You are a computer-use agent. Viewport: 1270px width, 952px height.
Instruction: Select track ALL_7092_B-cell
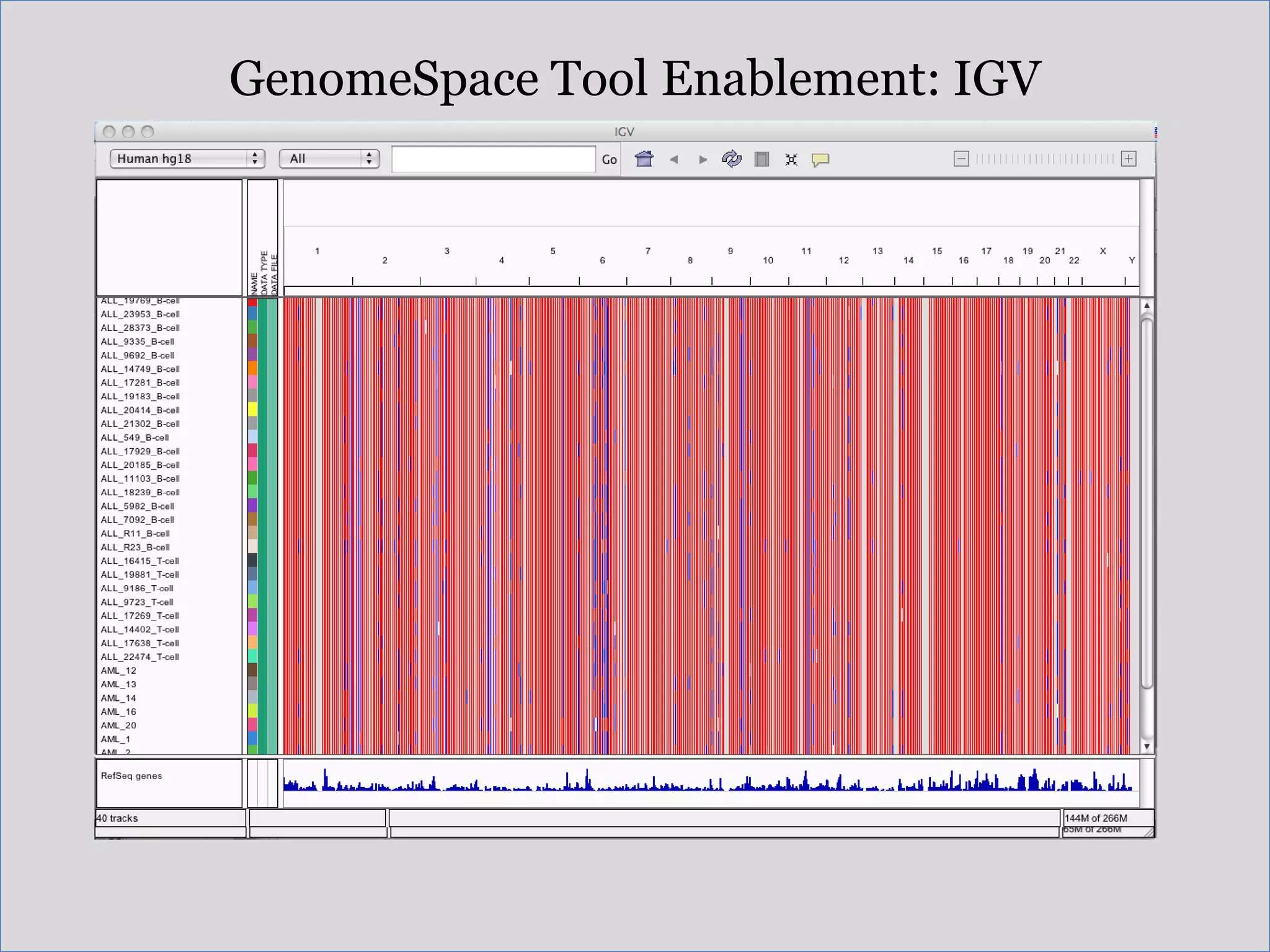coord(138,519)
